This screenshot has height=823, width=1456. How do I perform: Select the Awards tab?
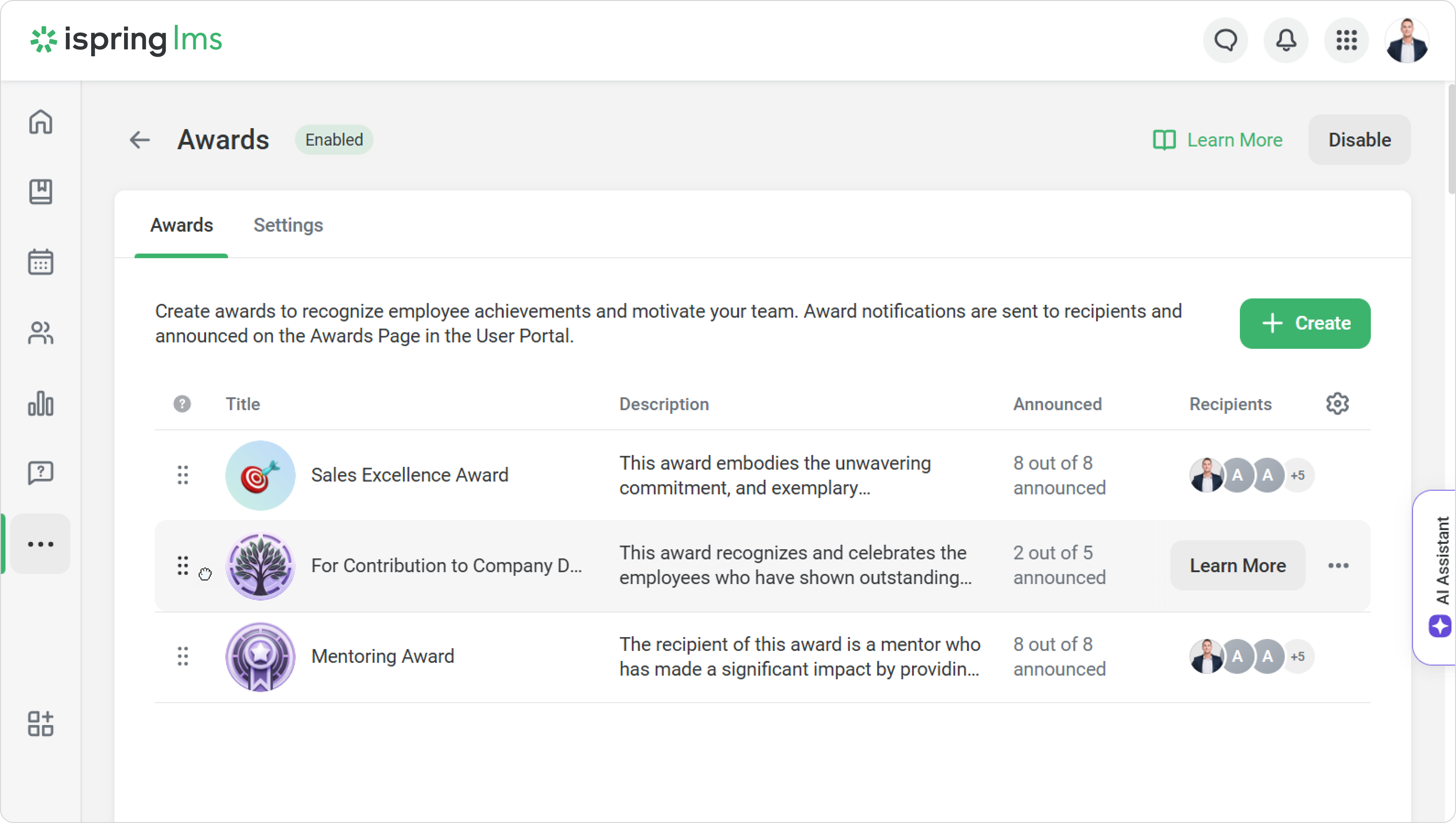181,225
